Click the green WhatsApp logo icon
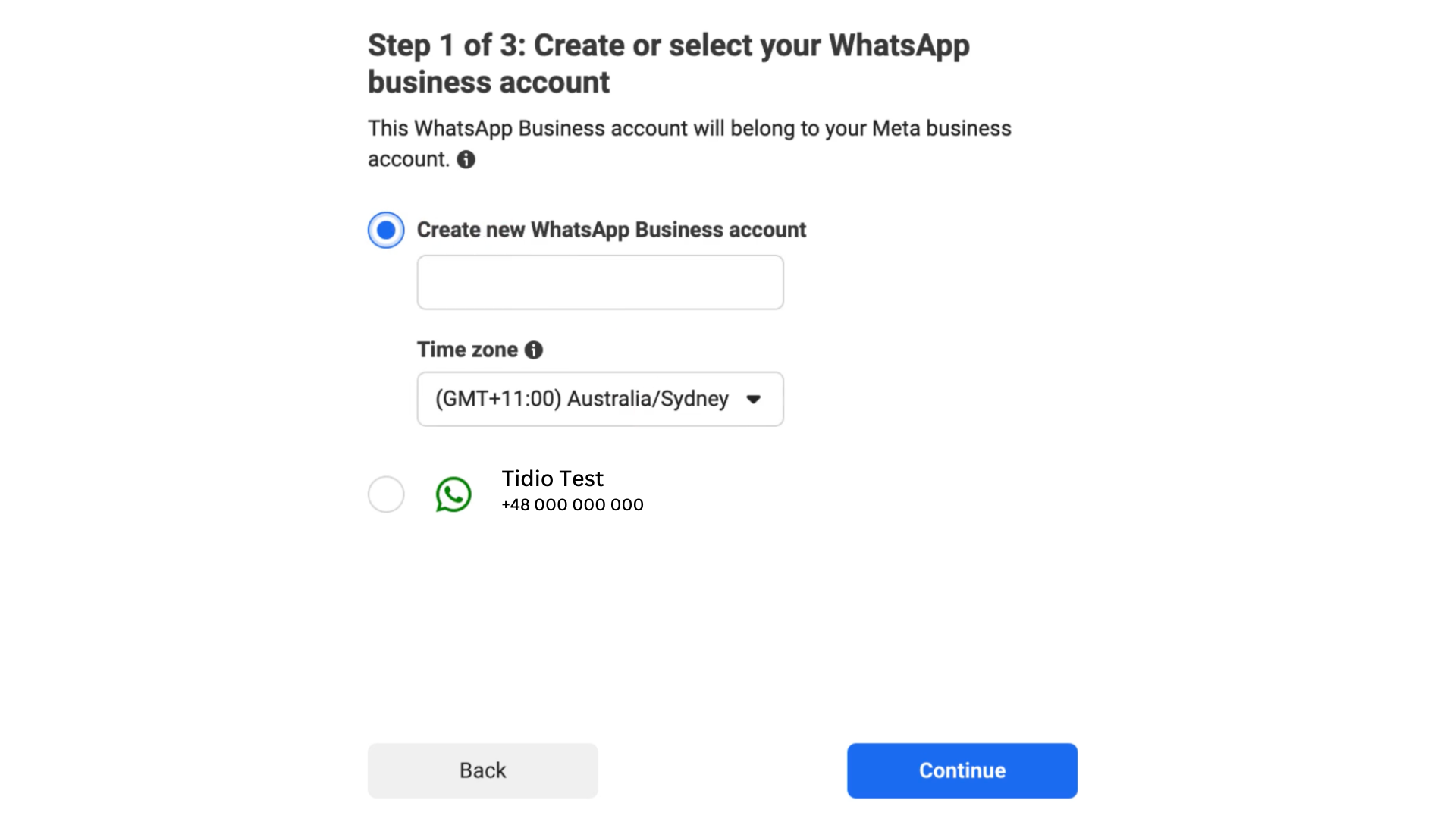 [453, 494]
